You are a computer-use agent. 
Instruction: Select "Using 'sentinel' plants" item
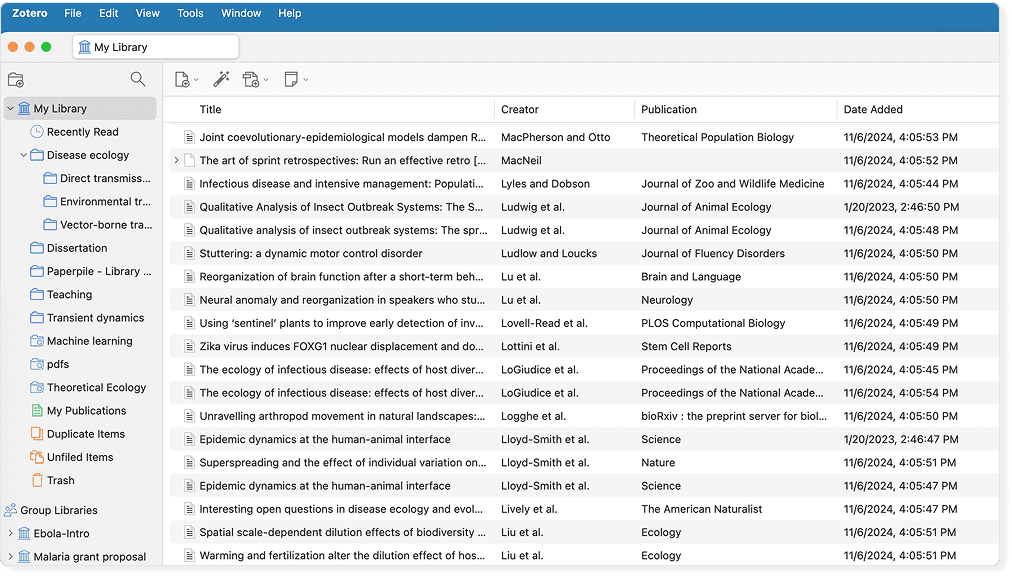pos(584,324)
